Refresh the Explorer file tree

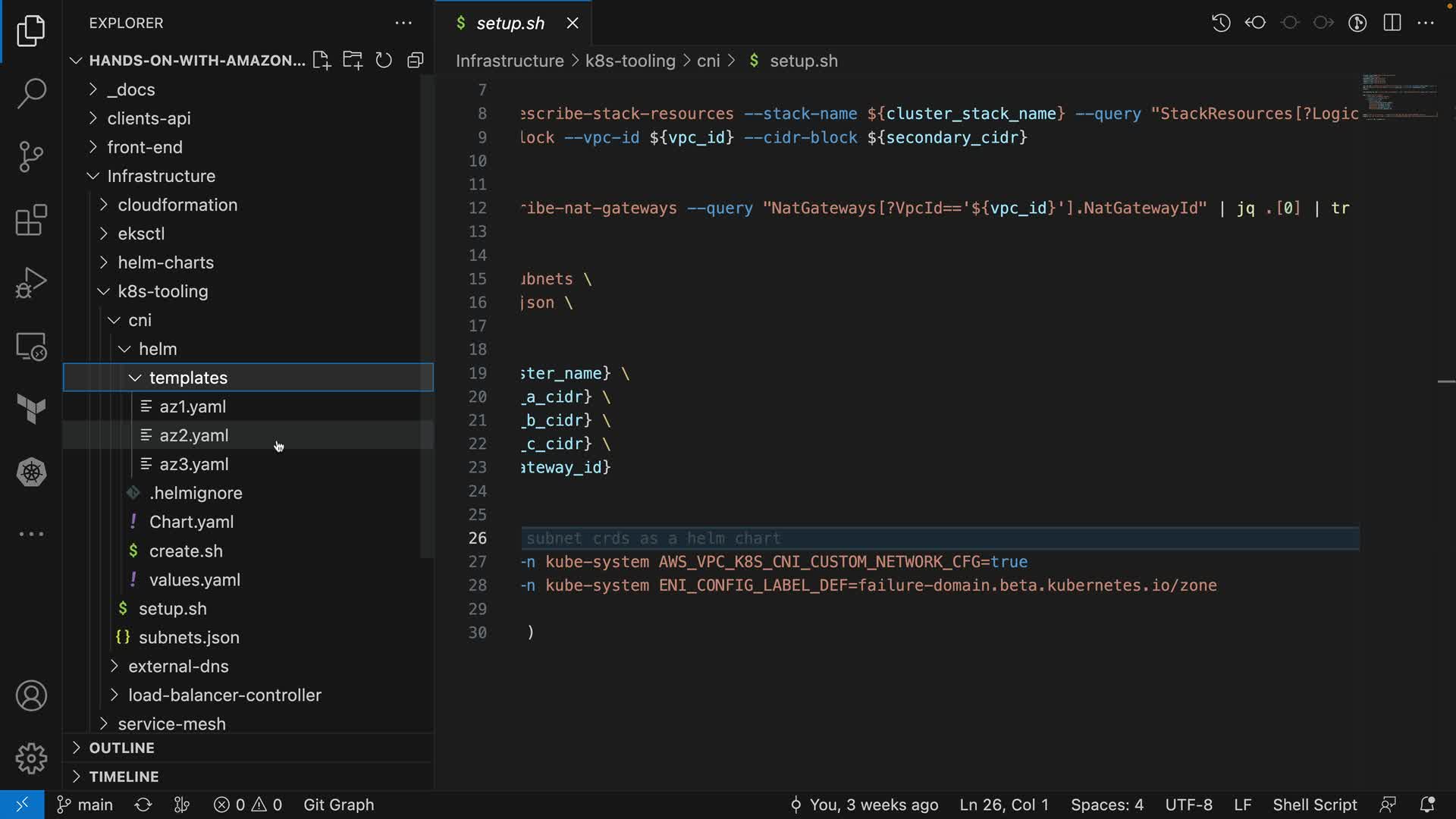384,61
